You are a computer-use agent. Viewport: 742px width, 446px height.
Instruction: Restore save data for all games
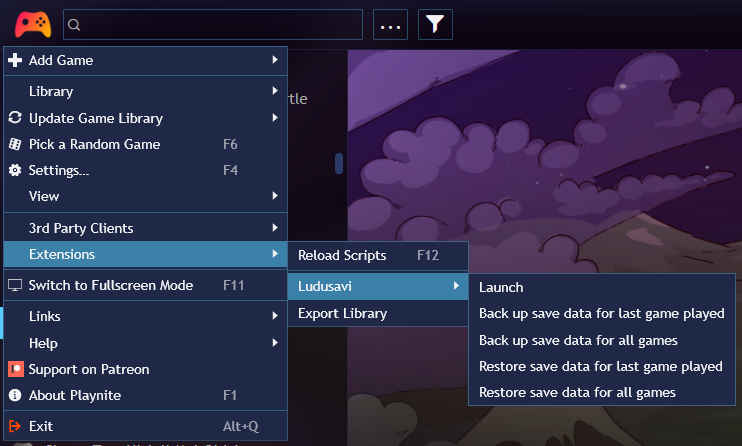pyautogui.click(x=602, y=392)
